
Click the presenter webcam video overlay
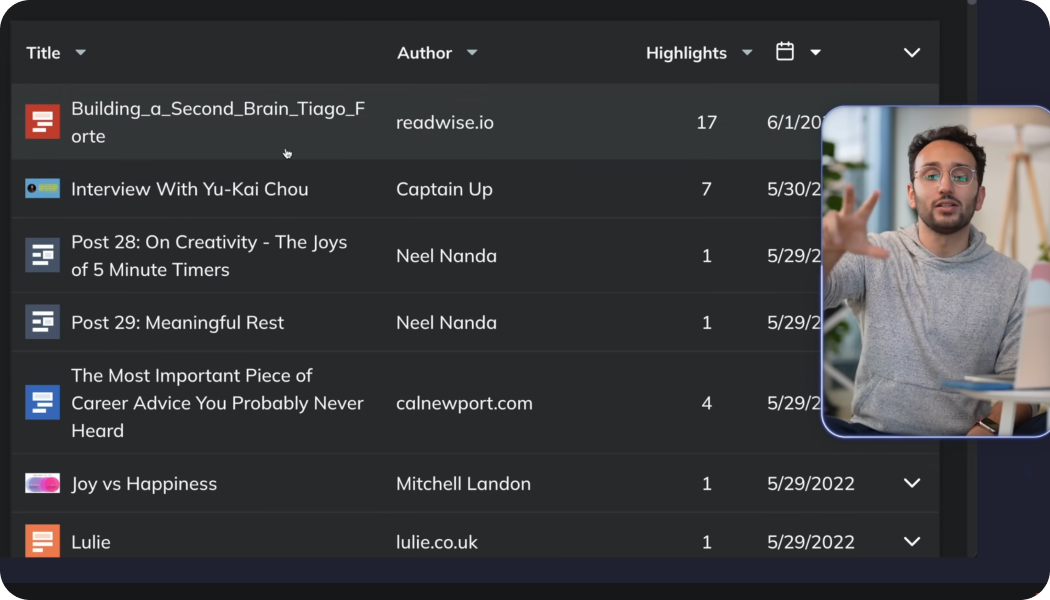tap(935, 270)
